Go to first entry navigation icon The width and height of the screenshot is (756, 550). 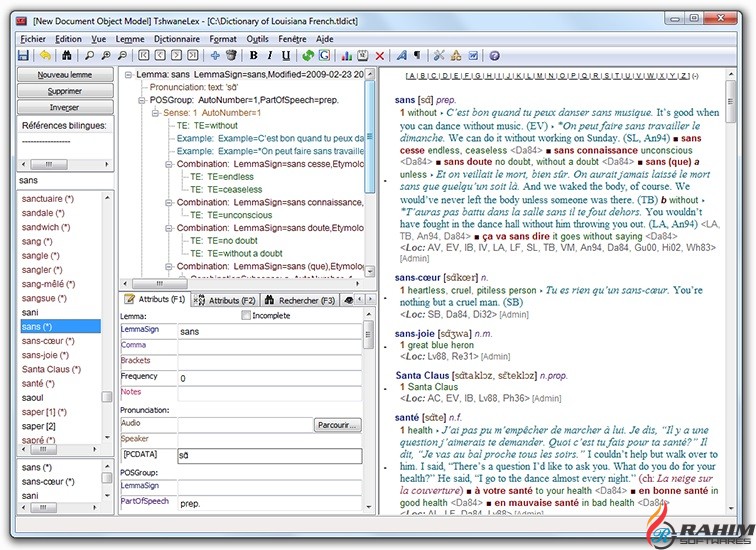pyautogui.click(x=144, y=55)
